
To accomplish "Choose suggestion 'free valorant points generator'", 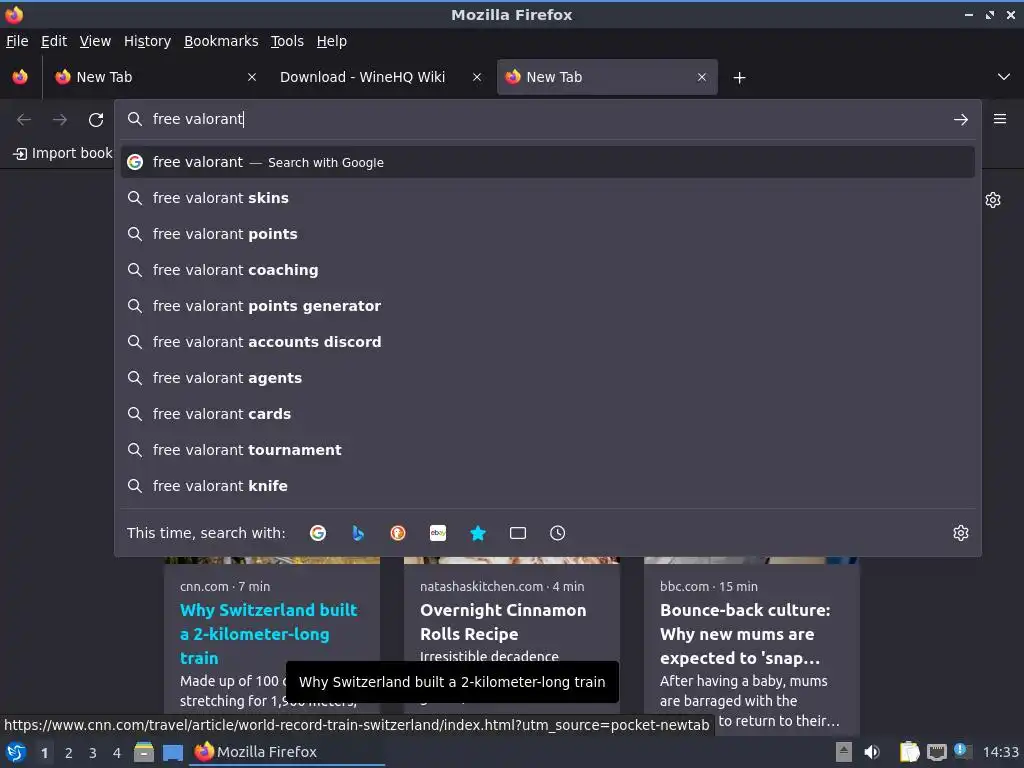I will (x=547, y=306).
